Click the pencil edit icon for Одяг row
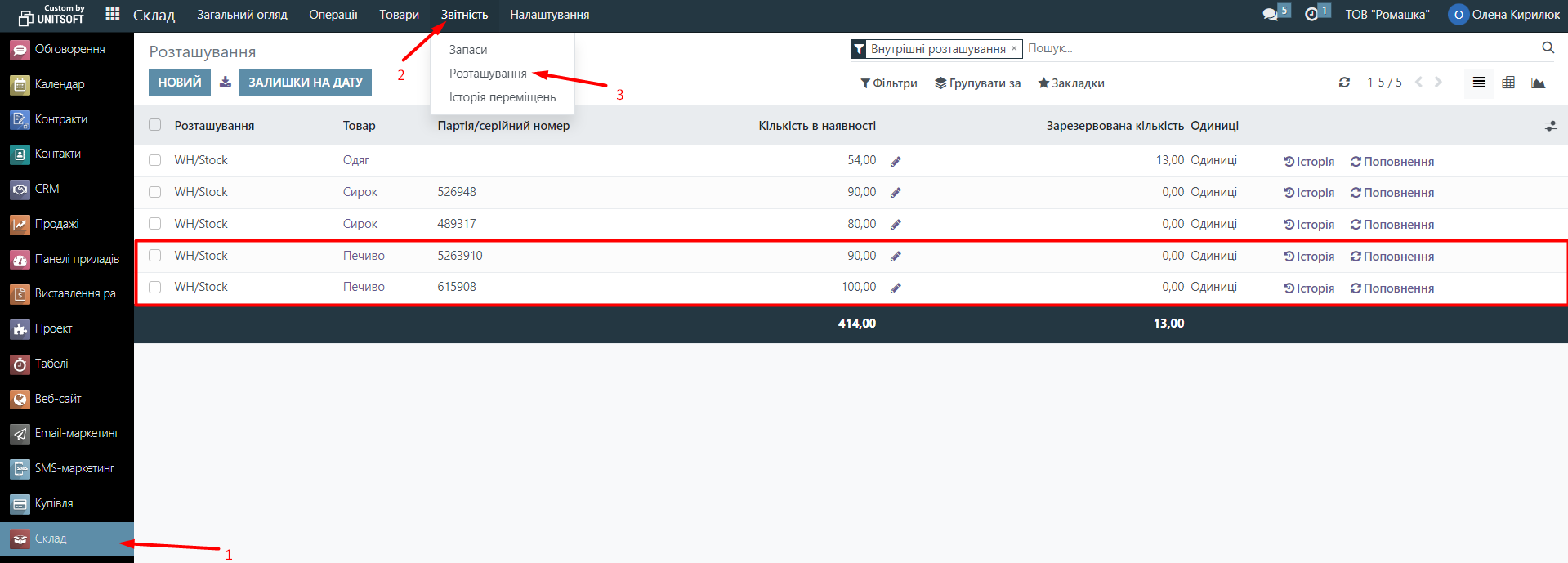The width and height of the screenshot is (1568, 563). (896, 162)
